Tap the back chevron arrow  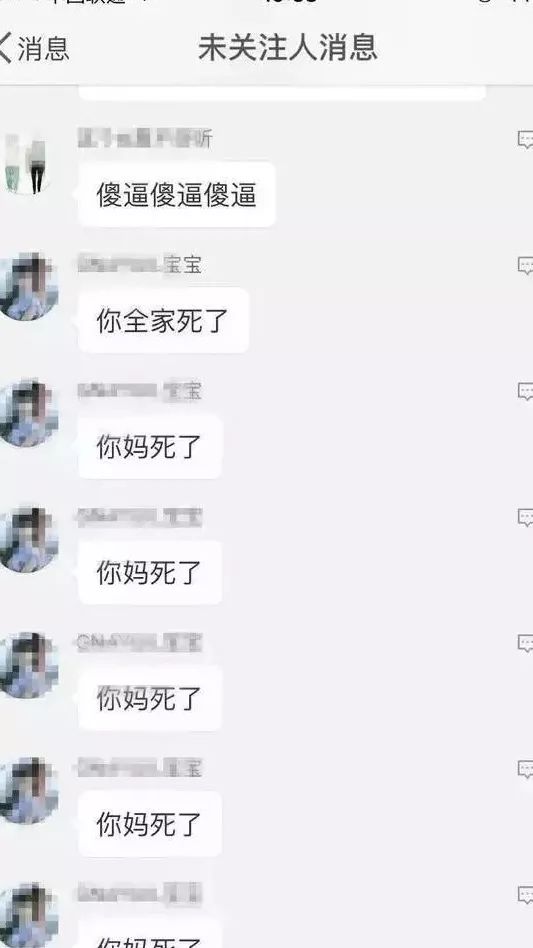[x=5, y=48]
